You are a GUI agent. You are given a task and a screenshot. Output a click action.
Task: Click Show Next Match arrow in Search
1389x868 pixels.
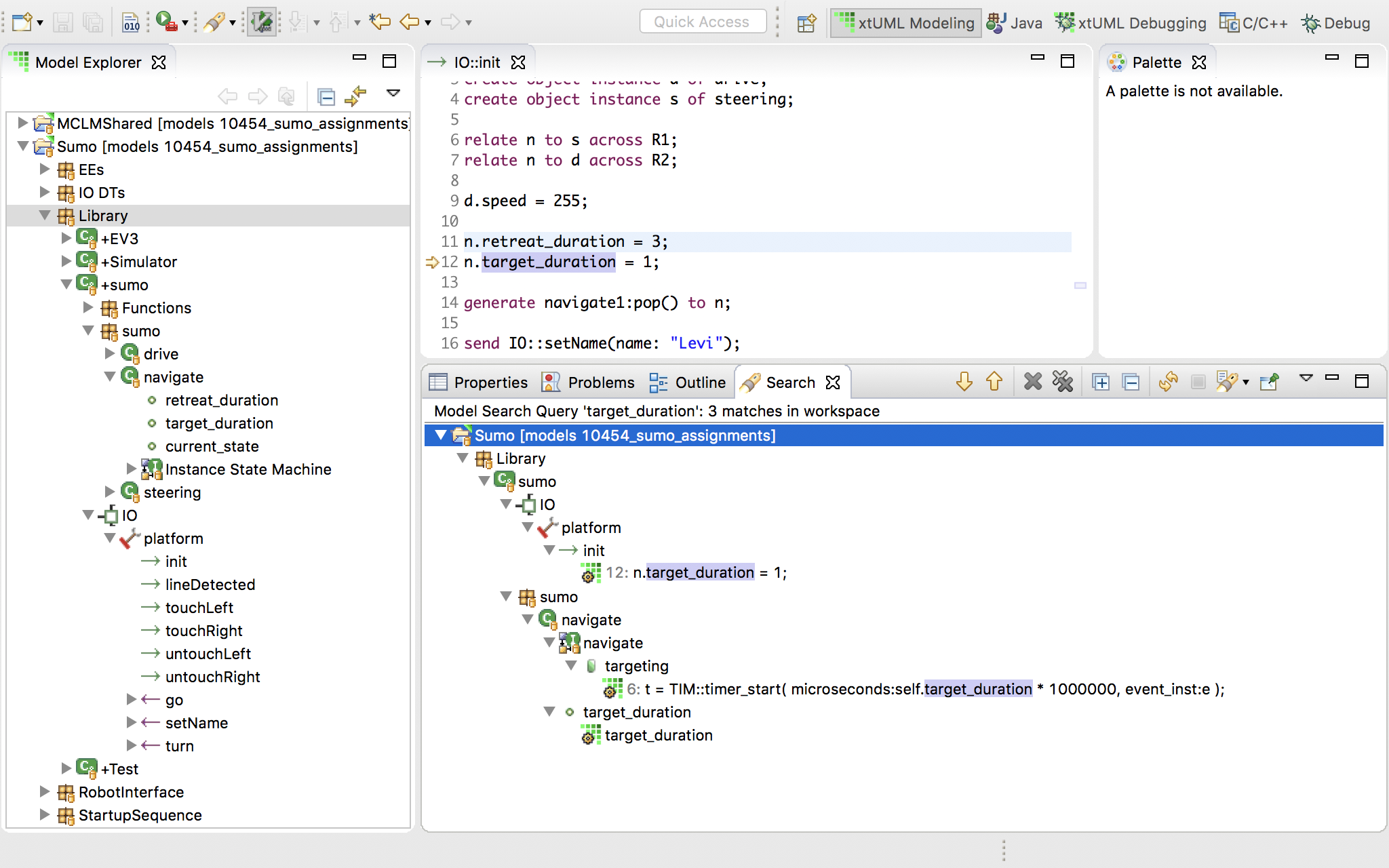tap(964, 382)
